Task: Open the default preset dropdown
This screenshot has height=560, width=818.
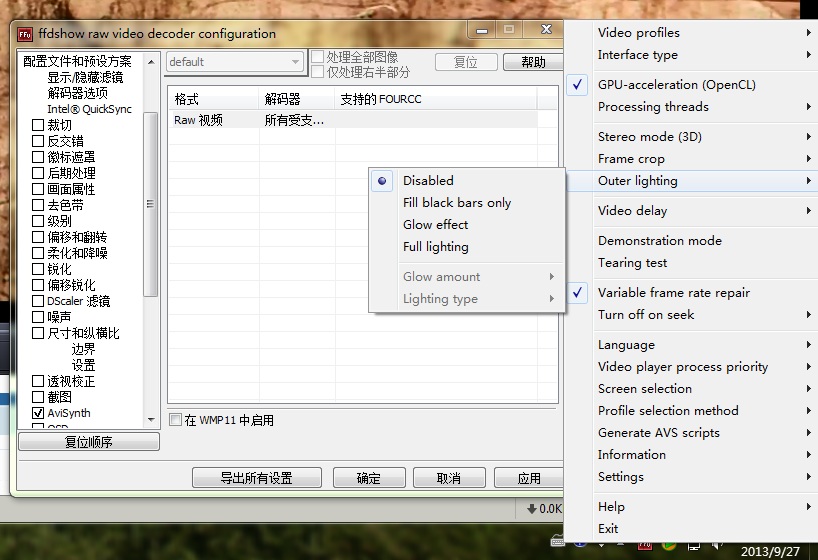Action: click(x=235, y=62)
